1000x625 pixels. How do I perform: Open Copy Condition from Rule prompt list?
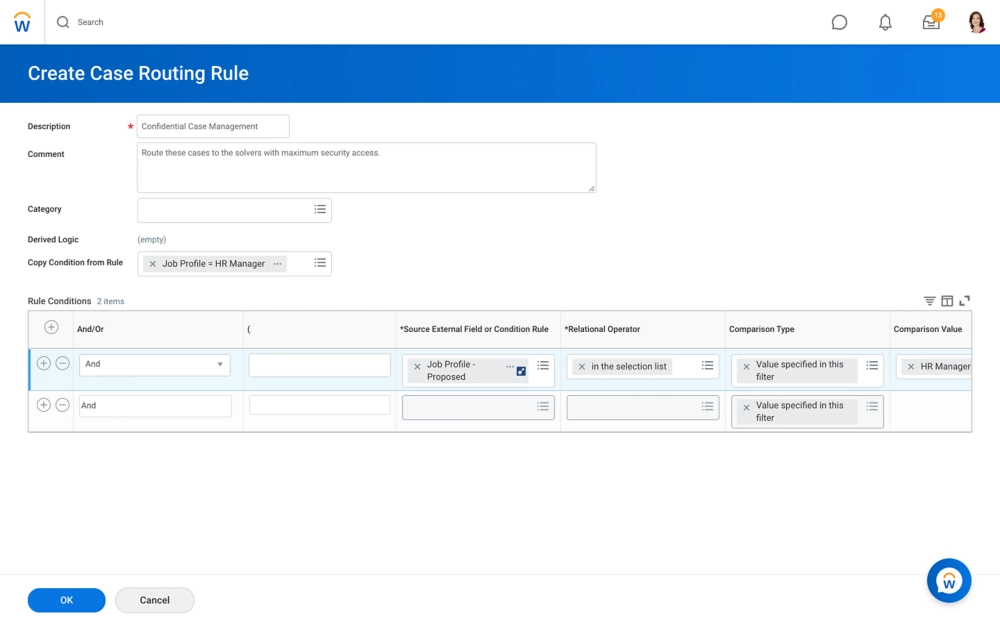tap(320, 263)
